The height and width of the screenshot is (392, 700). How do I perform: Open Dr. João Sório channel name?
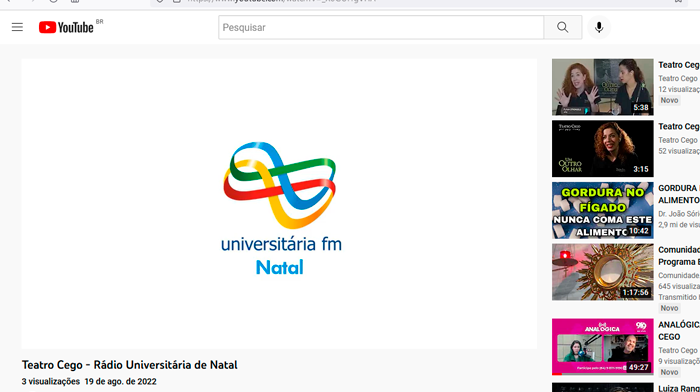pyautogui.click(x=679, y=214)
